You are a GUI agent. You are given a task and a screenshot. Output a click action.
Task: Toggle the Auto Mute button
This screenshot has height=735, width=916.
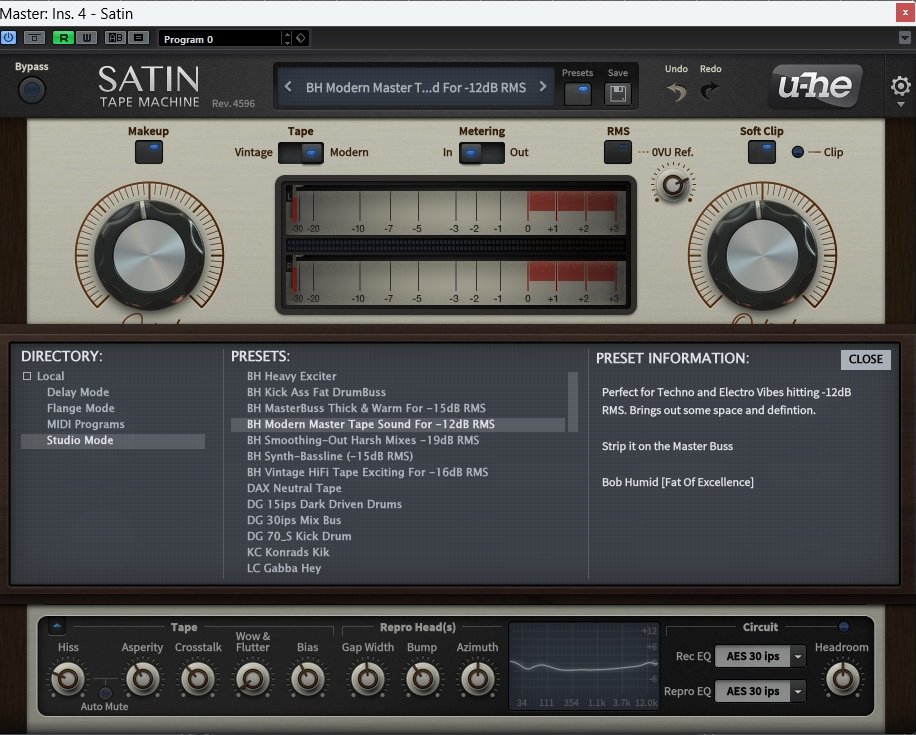click(x=105, y=693)
